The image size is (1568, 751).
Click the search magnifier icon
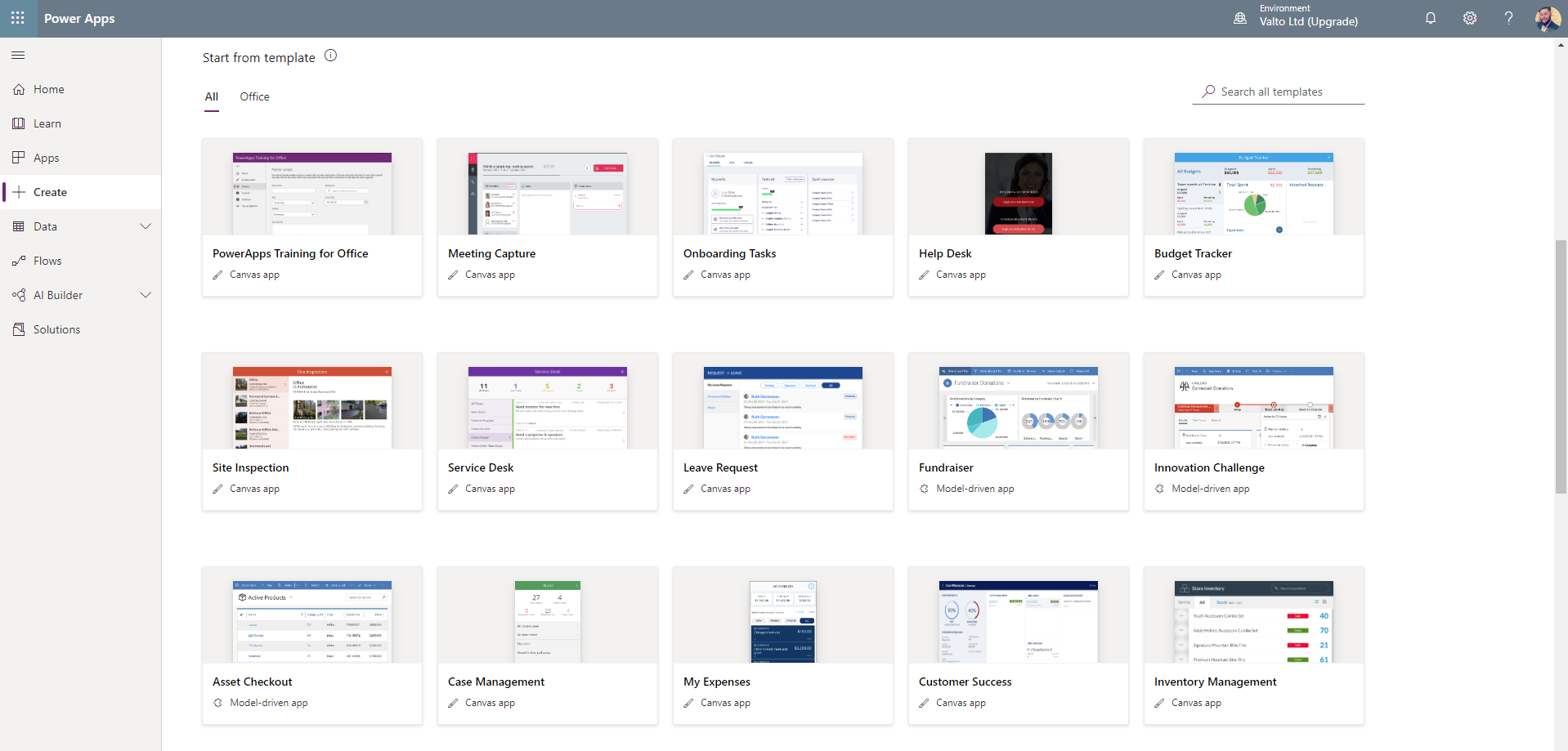[1208, 92]
